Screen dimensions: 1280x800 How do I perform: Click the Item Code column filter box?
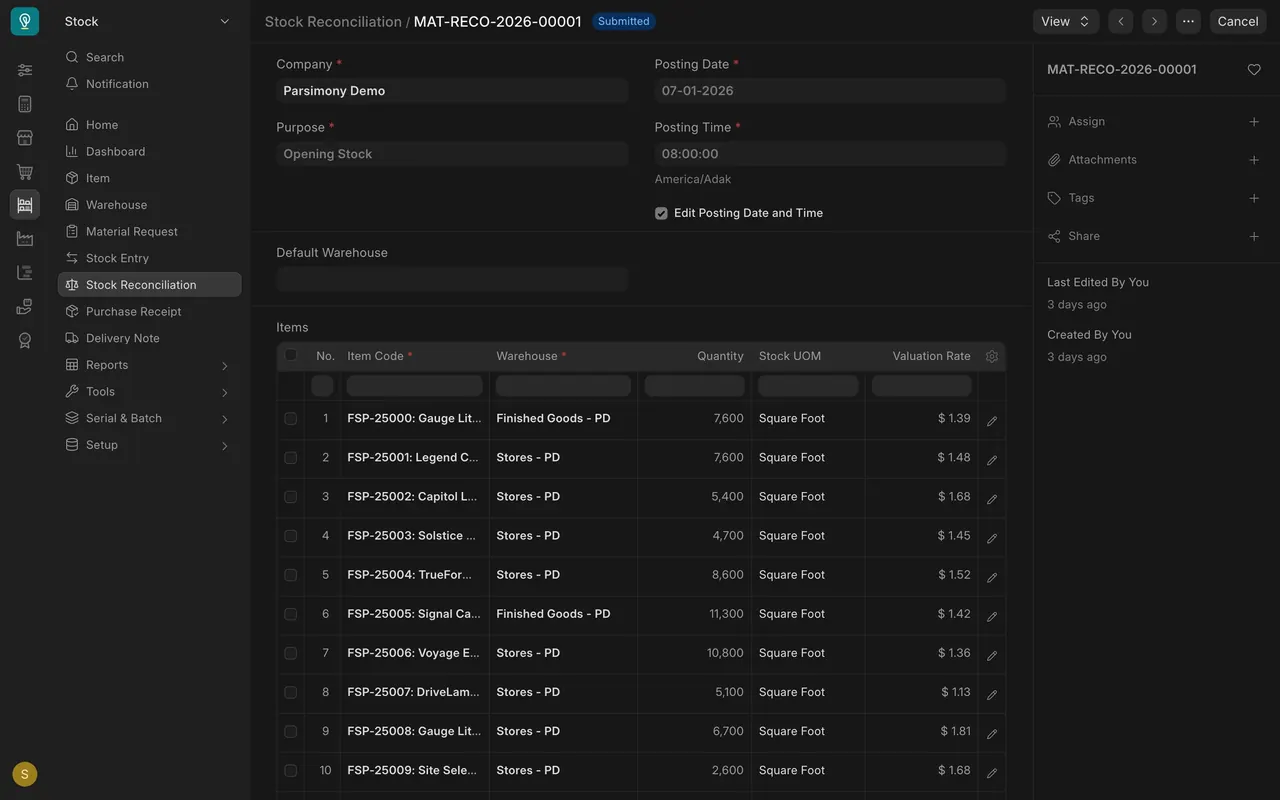[415, 385]
